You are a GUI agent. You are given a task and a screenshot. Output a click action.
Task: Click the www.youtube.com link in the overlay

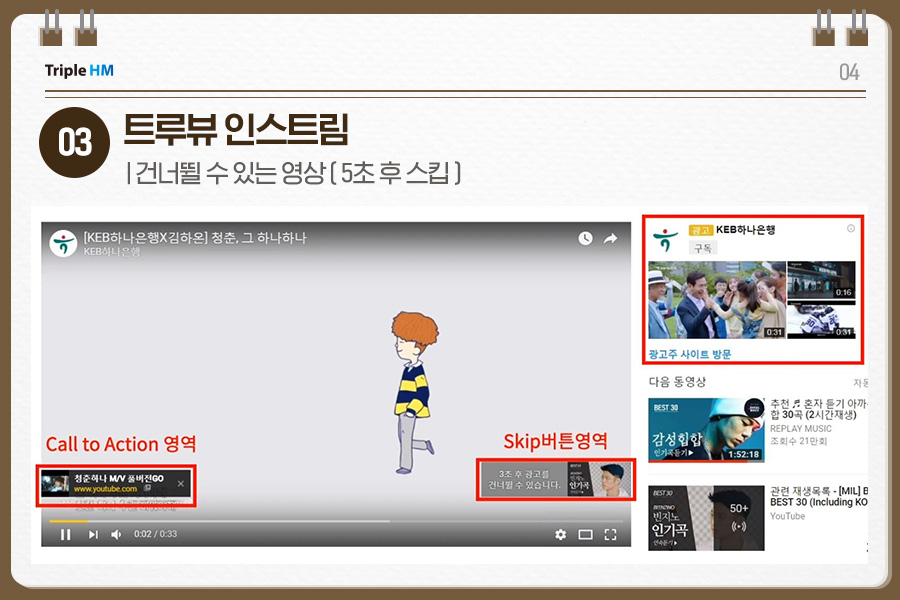pos(106,489)
